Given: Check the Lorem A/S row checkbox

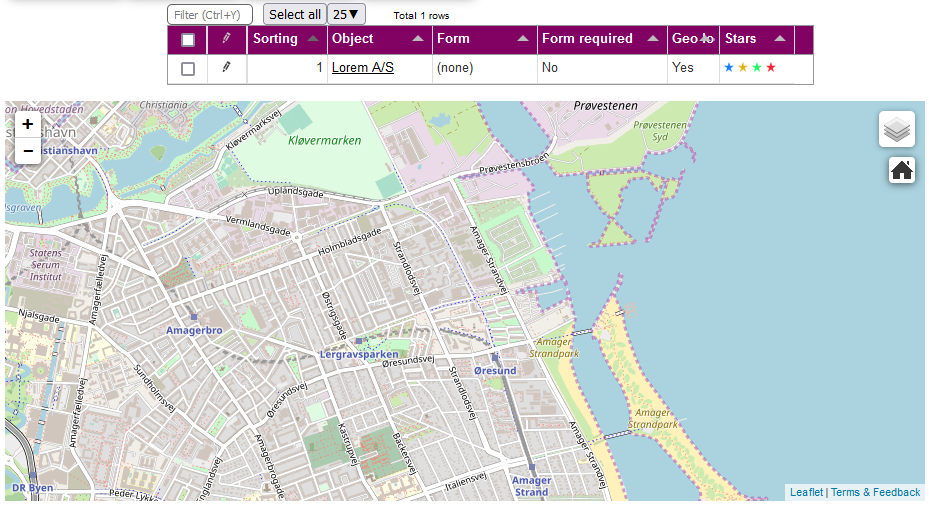Looking at the screenshot, I should coord(188,68).
